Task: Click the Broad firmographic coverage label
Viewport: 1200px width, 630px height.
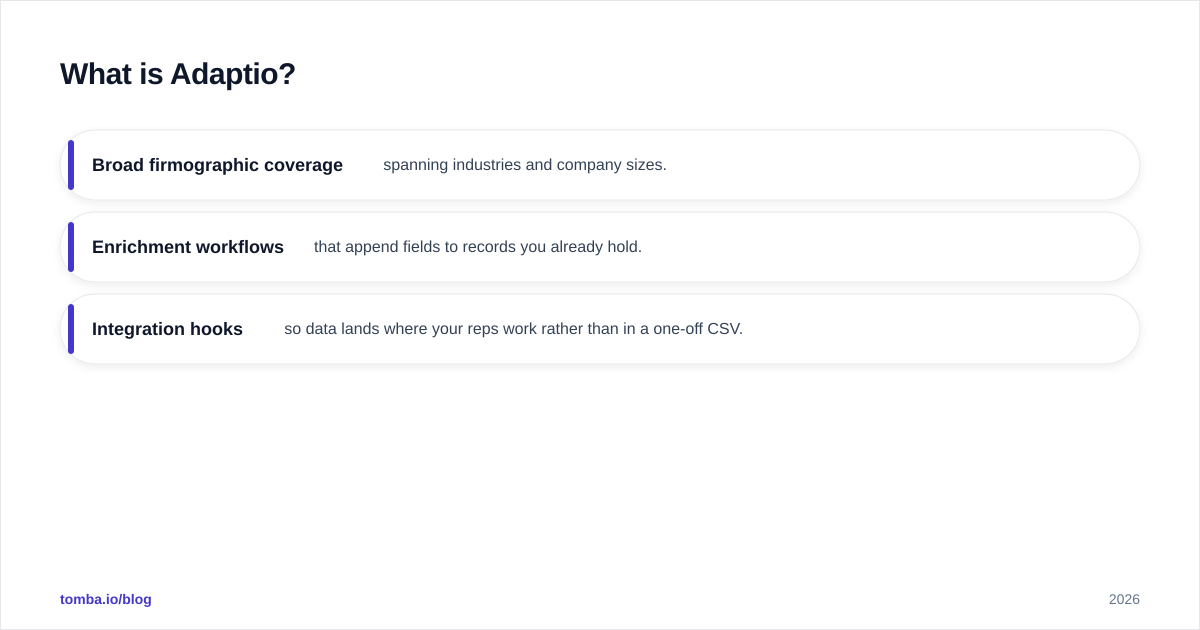Action: [217, 165]
